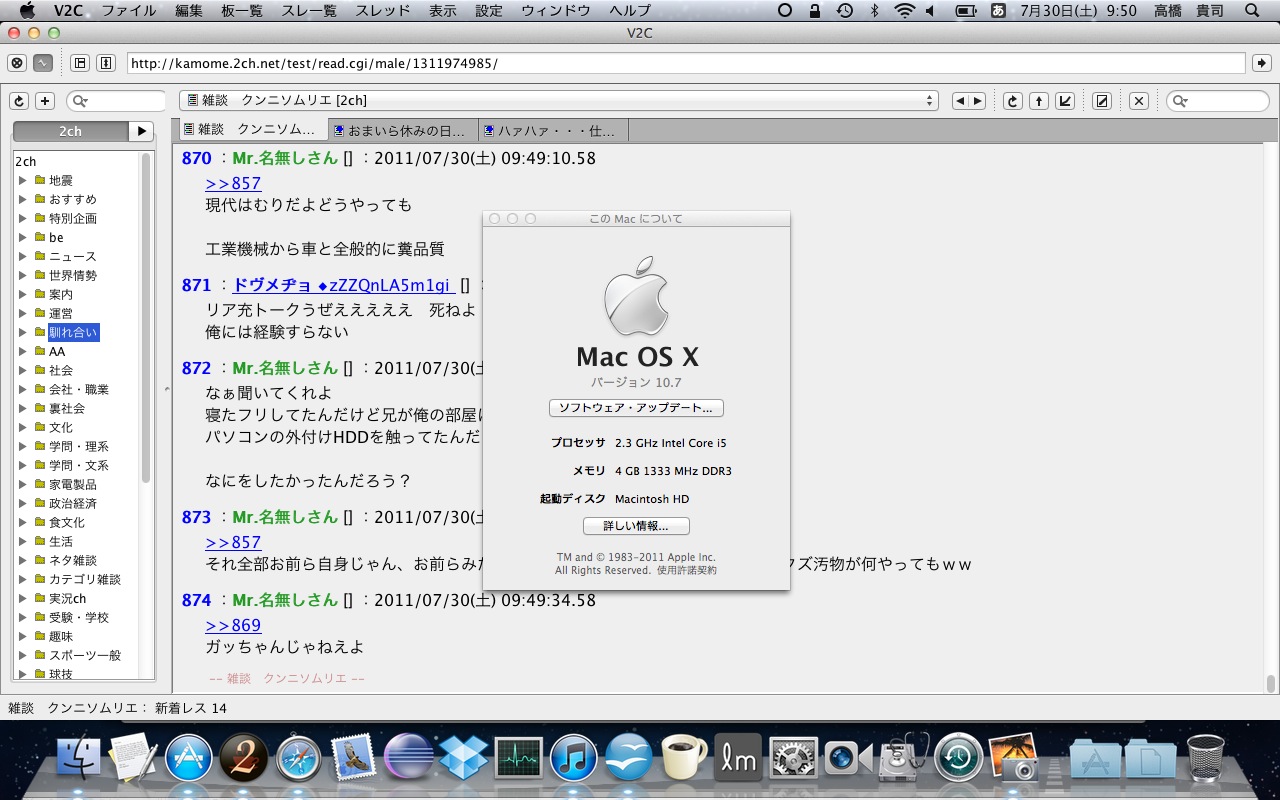1280x800 pixels.
Task: Click the go arrow right of URL field
Action: point(1262,63)
